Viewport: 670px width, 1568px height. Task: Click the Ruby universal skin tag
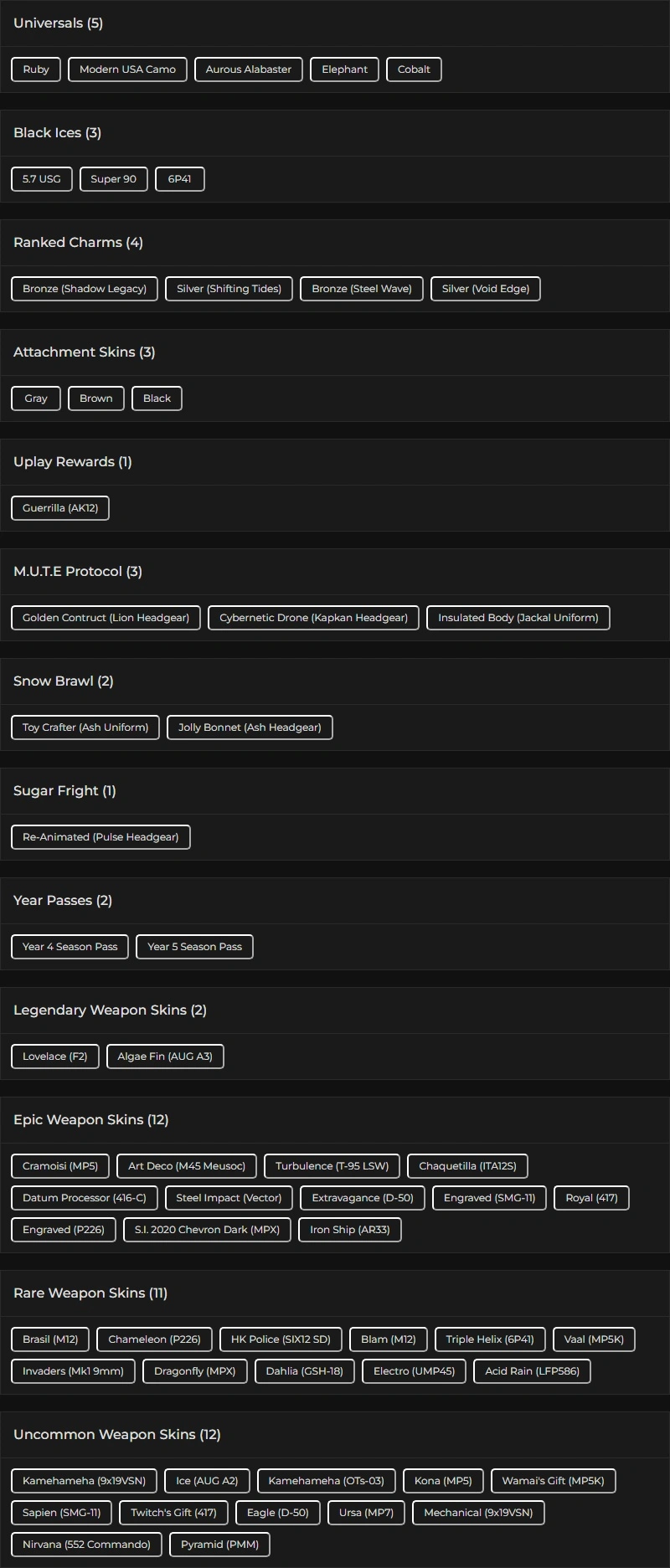point(36,69)
